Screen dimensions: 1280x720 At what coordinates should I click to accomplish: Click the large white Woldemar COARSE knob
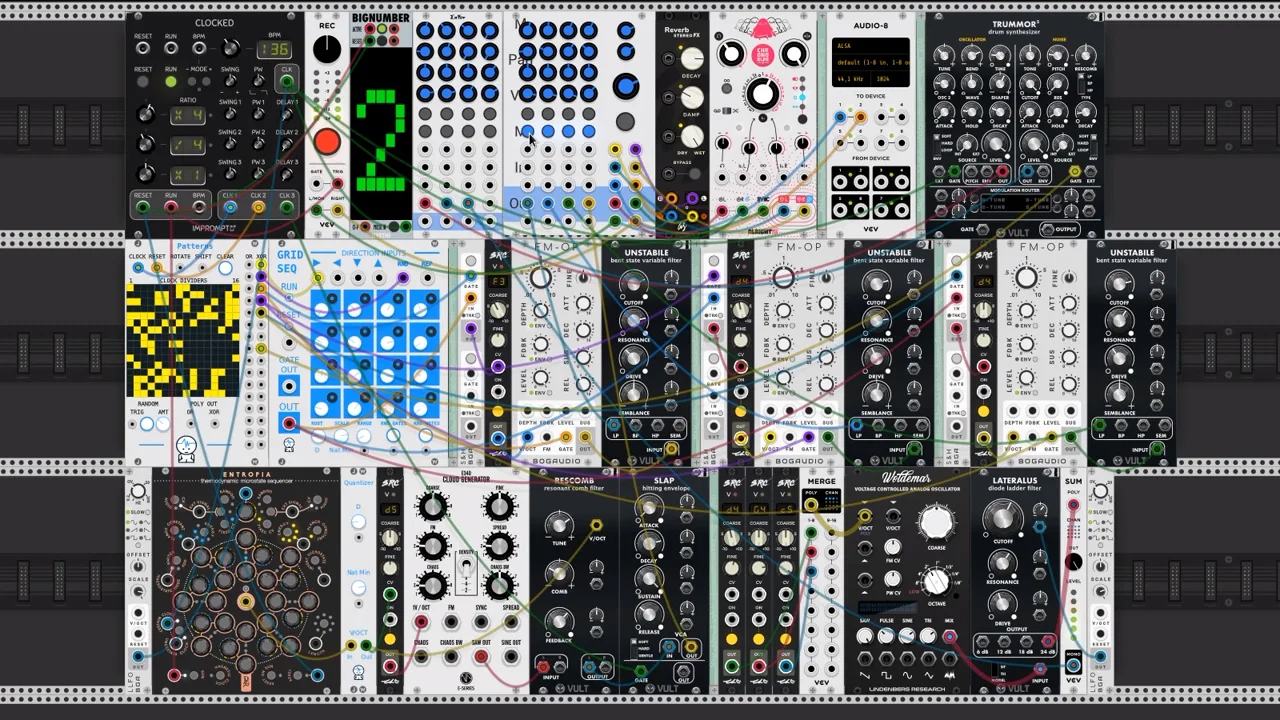point(936,521)
